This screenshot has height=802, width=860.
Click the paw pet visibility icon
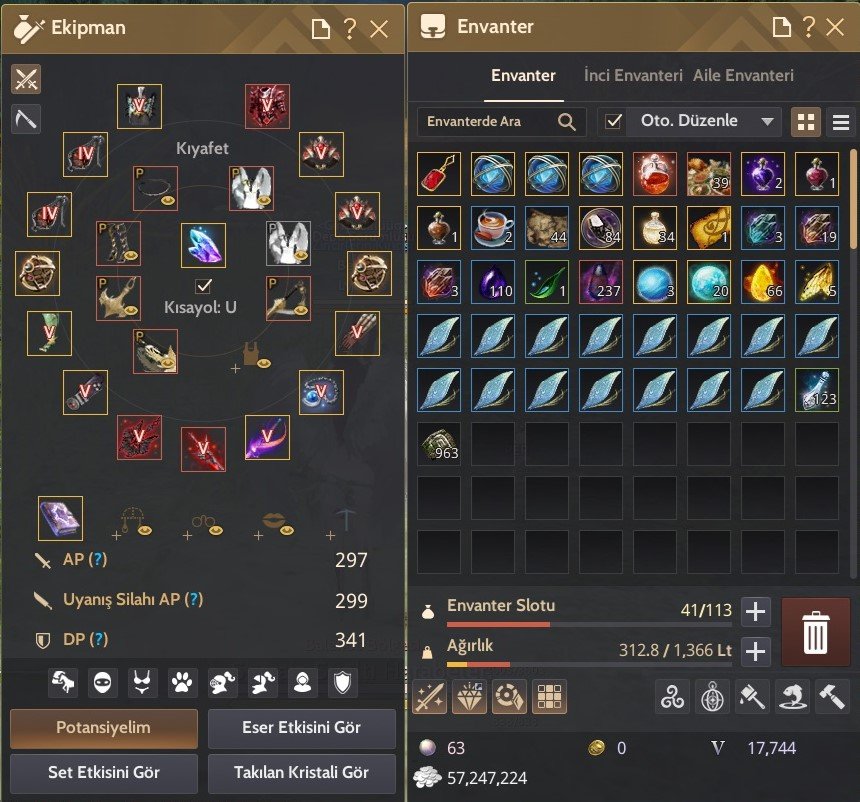pyautogui.click(x=182, y=683)
